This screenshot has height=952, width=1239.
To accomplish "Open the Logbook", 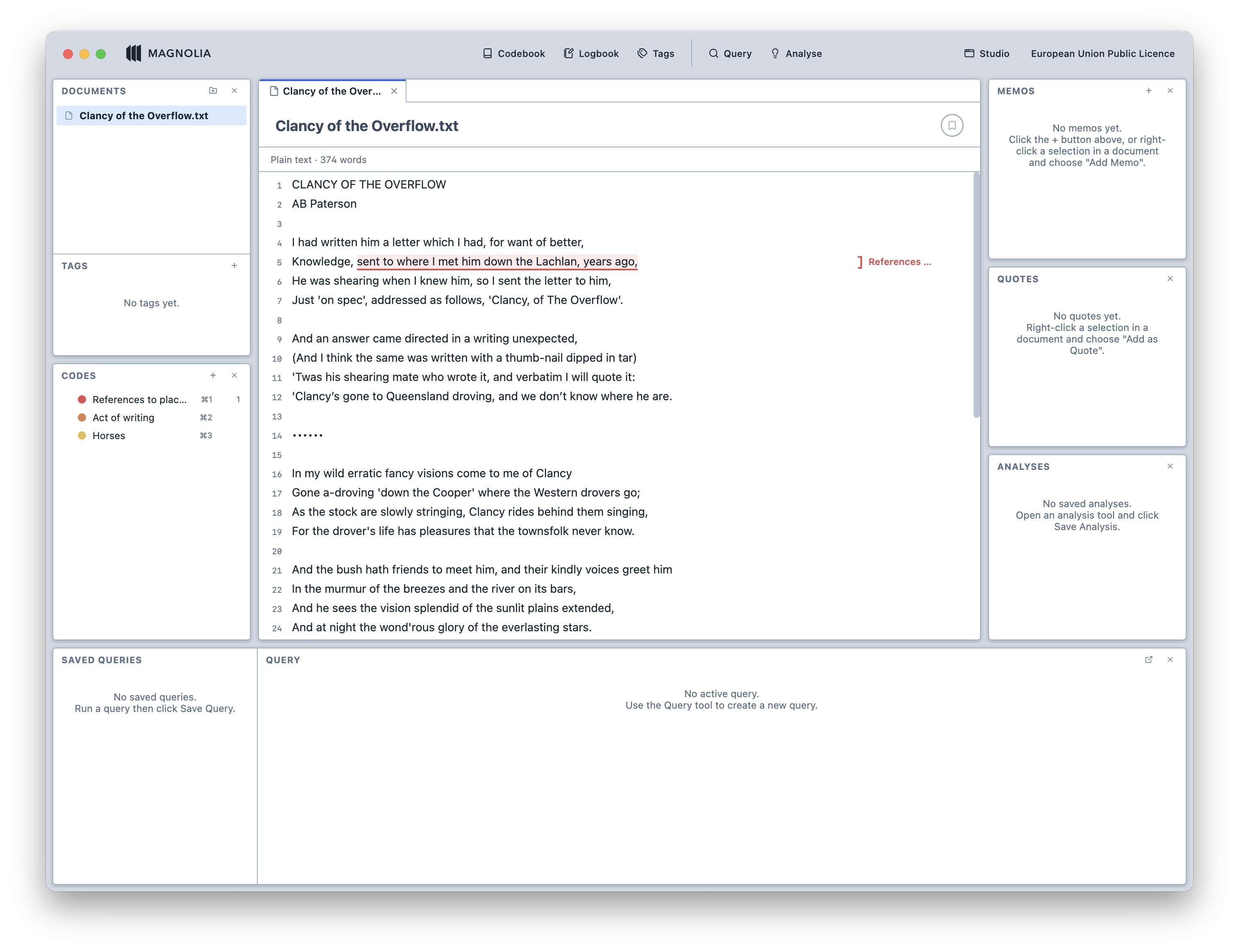I will (590, 53).
